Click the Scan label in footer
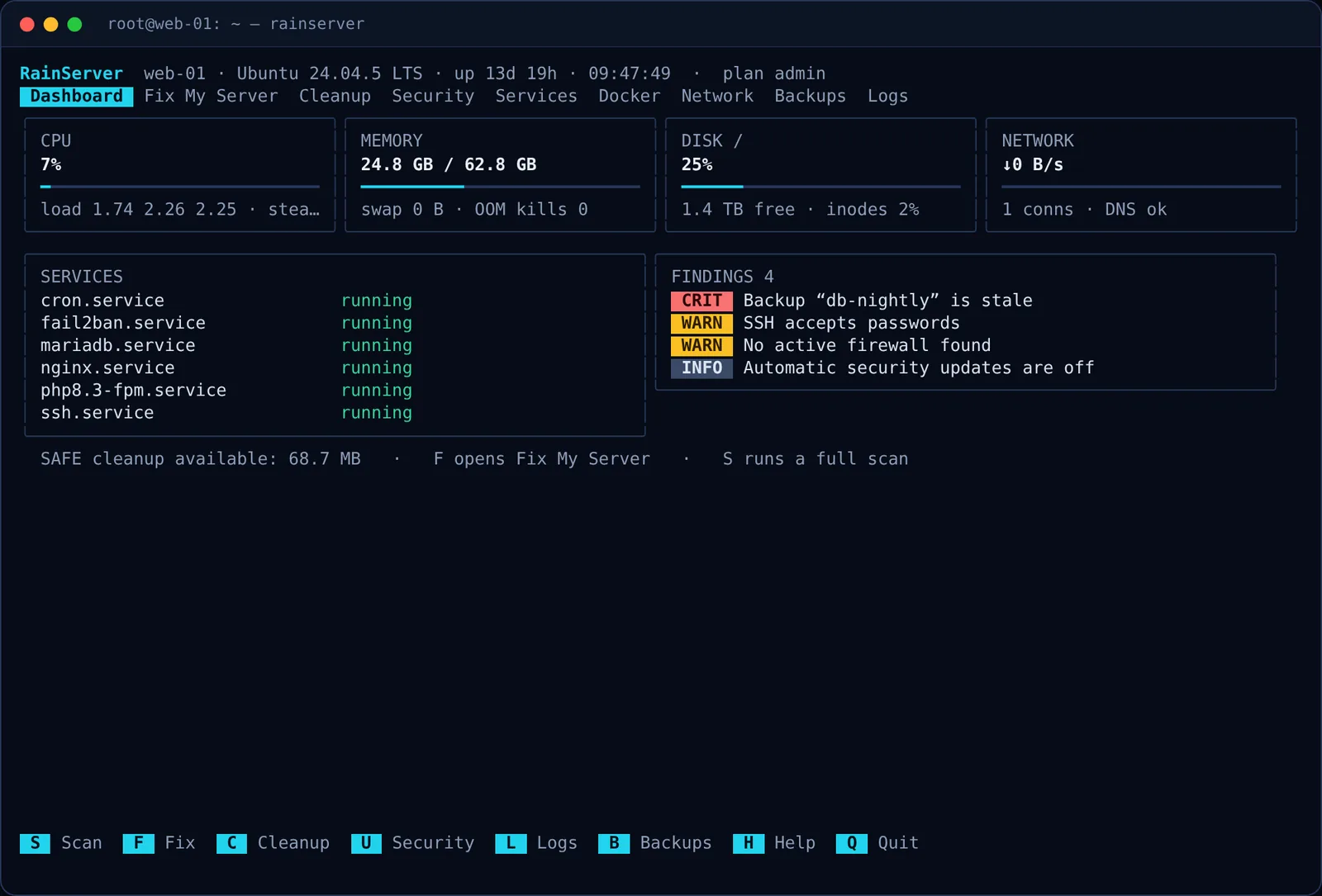The height and width of the screenshot is (896, 1322). click(82, 843)
